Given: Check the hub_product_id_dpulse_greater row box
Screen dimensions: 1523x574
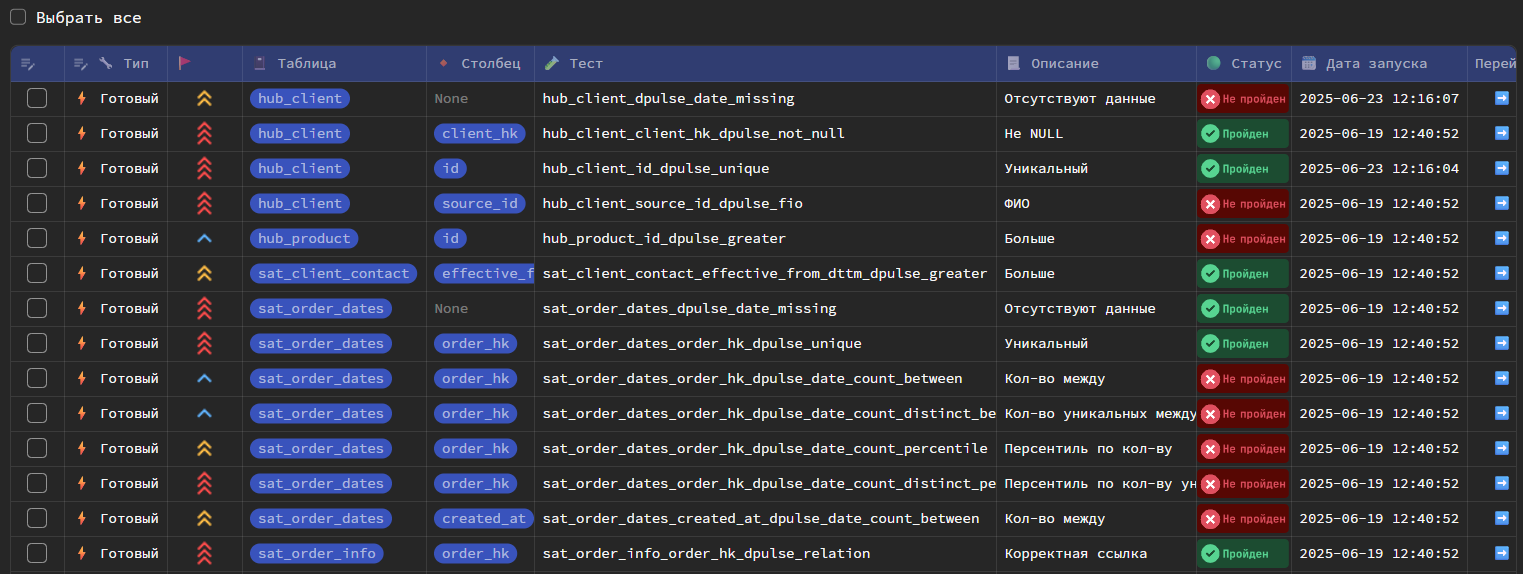Looking at the screenshot, I should pos(37,238).
